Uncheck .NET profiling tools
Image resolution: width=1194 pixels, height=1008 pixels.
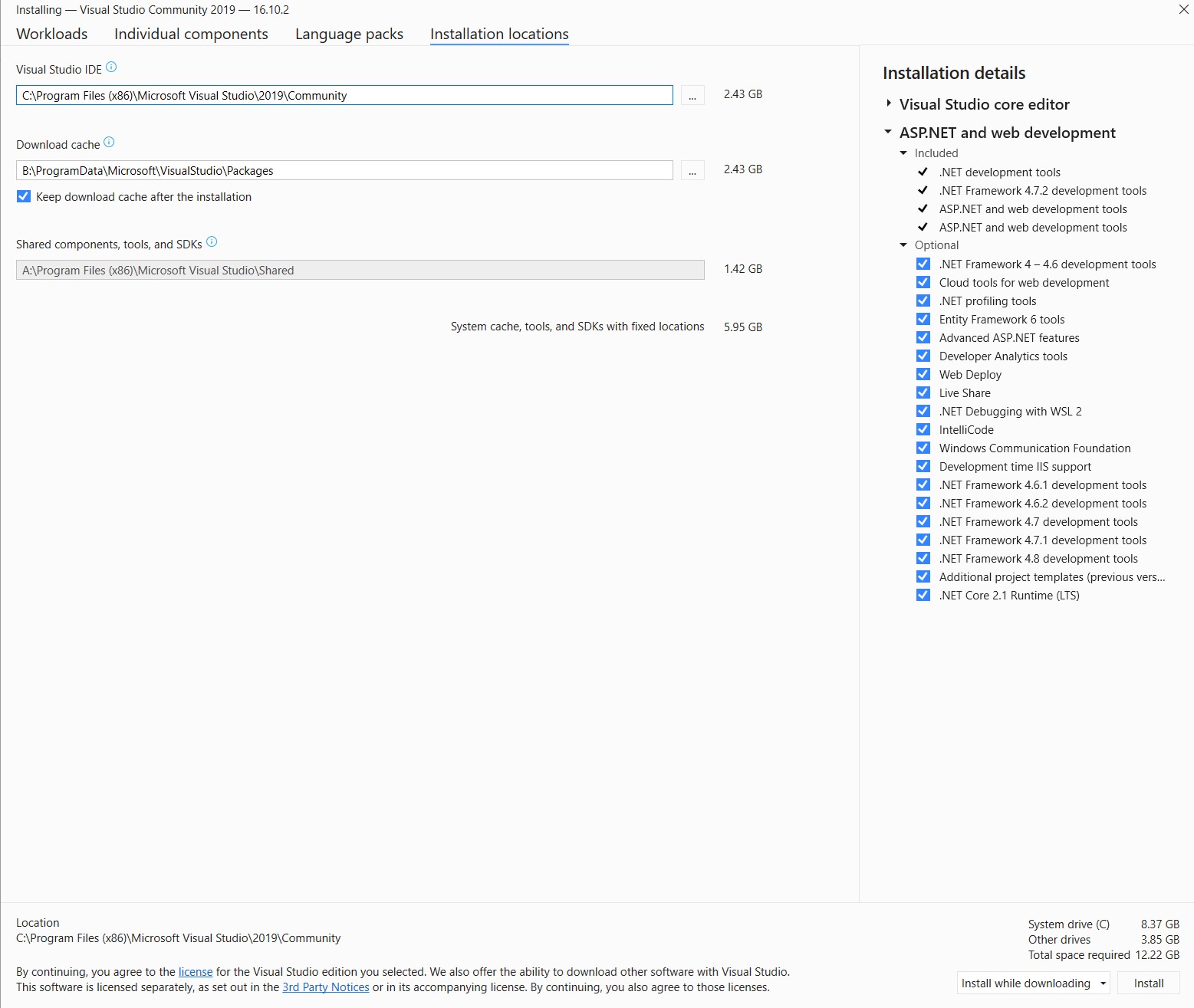(923, 300)
